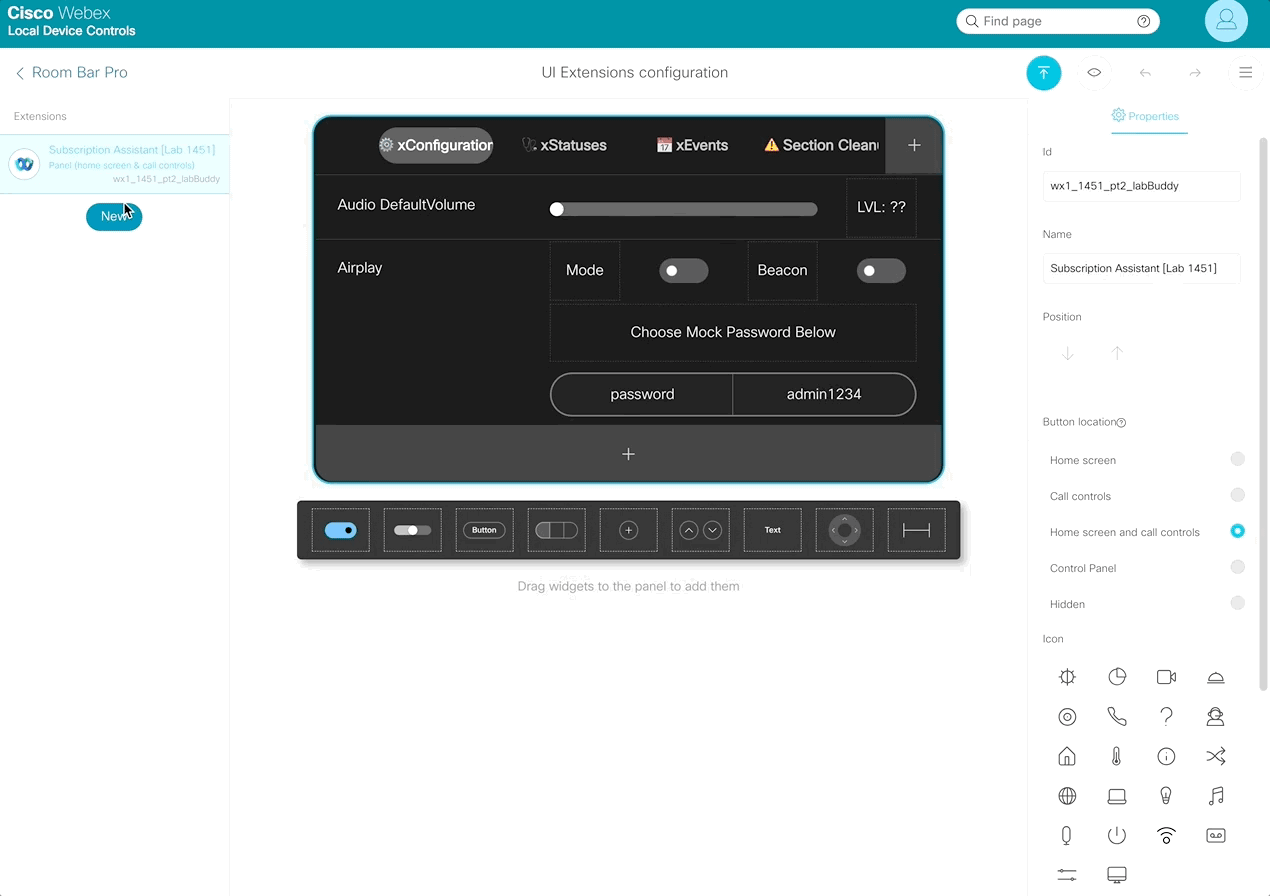
Task: Choose the globe icon
Action: [x=1067, y=796]
